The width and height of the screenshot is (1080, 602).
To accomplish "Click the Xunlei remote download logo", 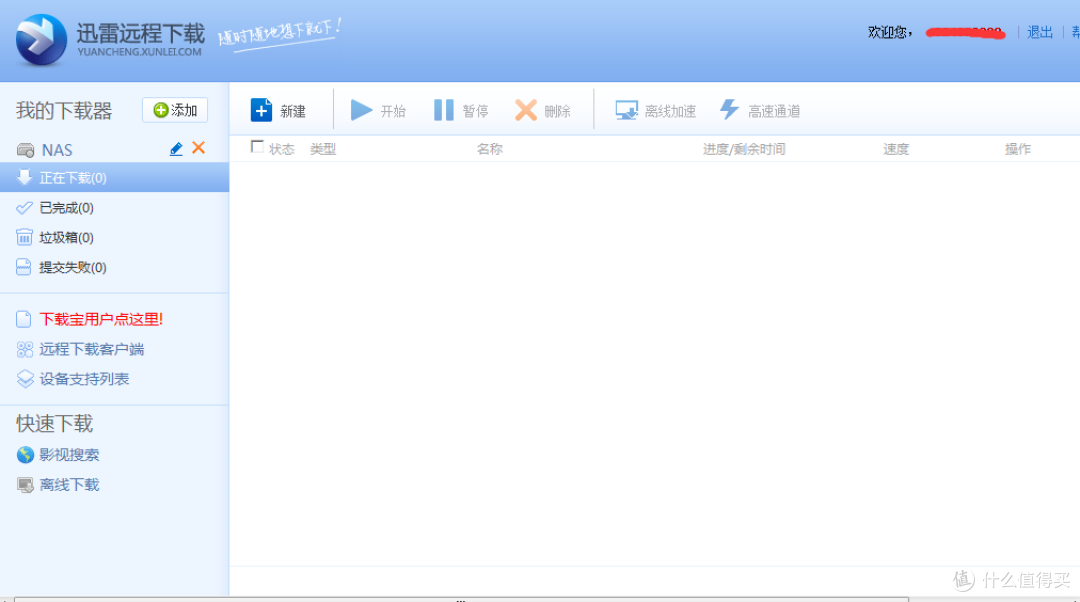I will click(110, 40).
